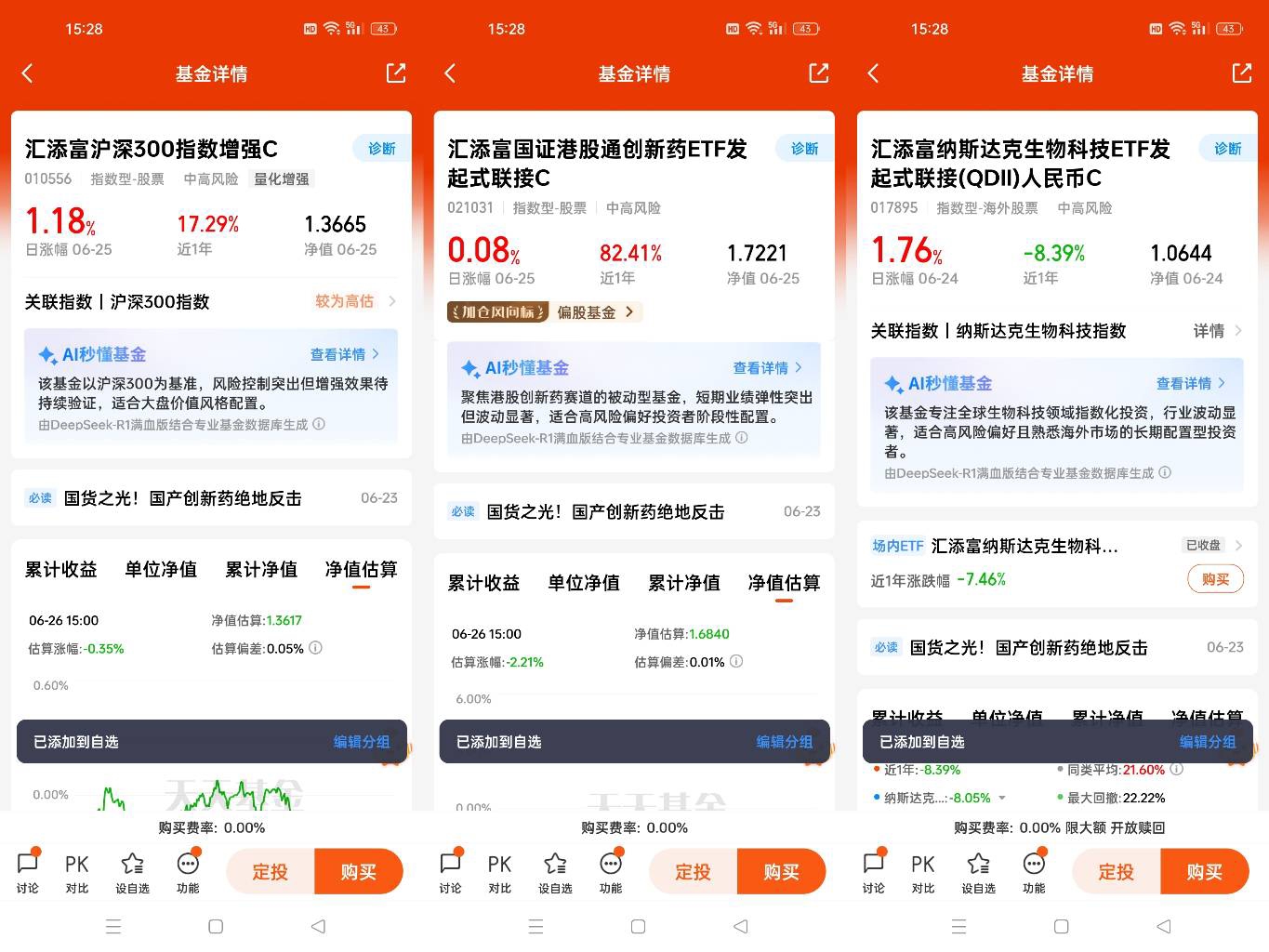Select 单位净值 tab in 沪深300 panel
This screenshot has width=1269, height=952.
(161, 569)
